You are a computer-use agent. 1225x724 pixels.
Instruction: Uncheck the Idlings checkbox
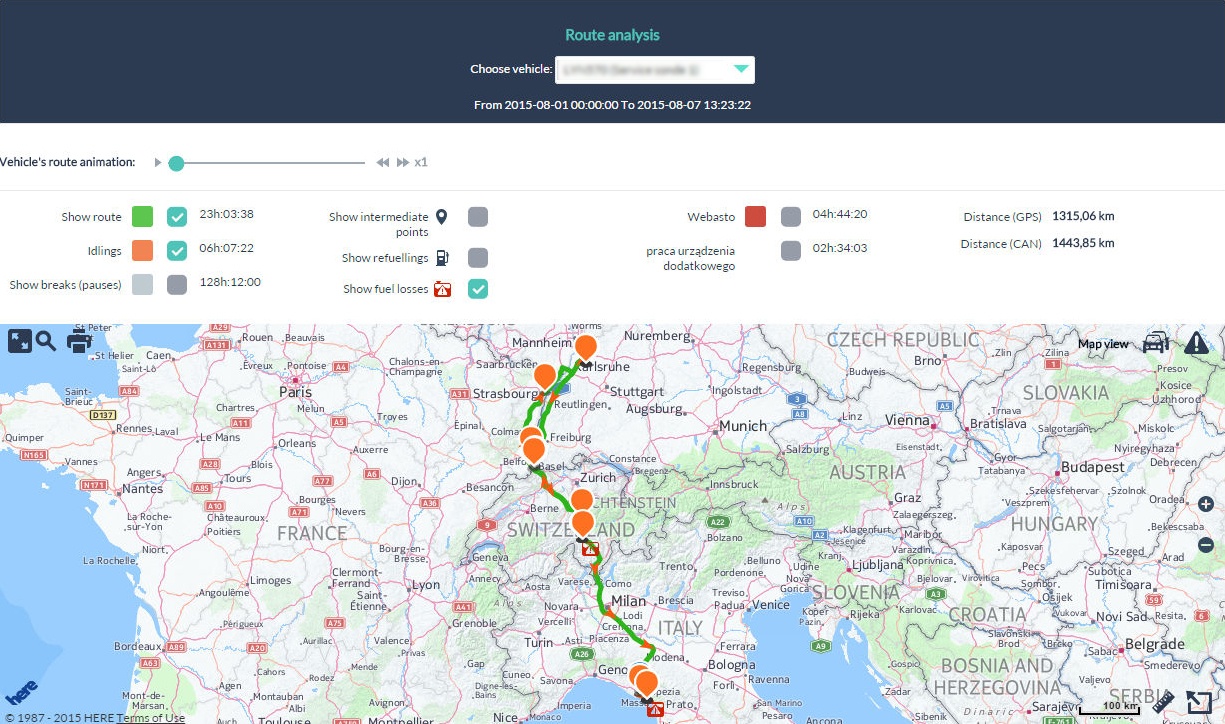177,251
